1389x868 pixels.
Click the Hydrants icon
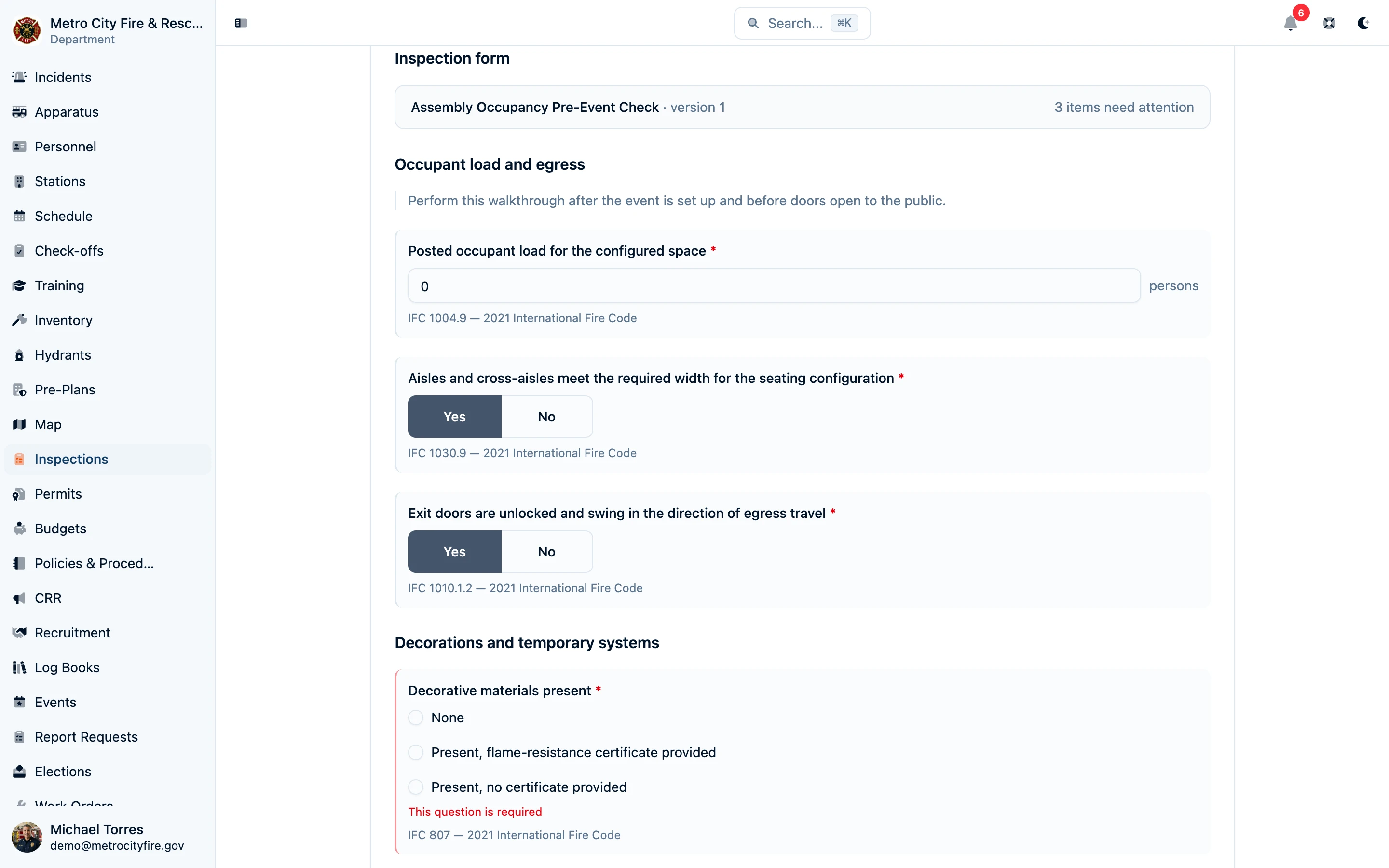[19, 355]
